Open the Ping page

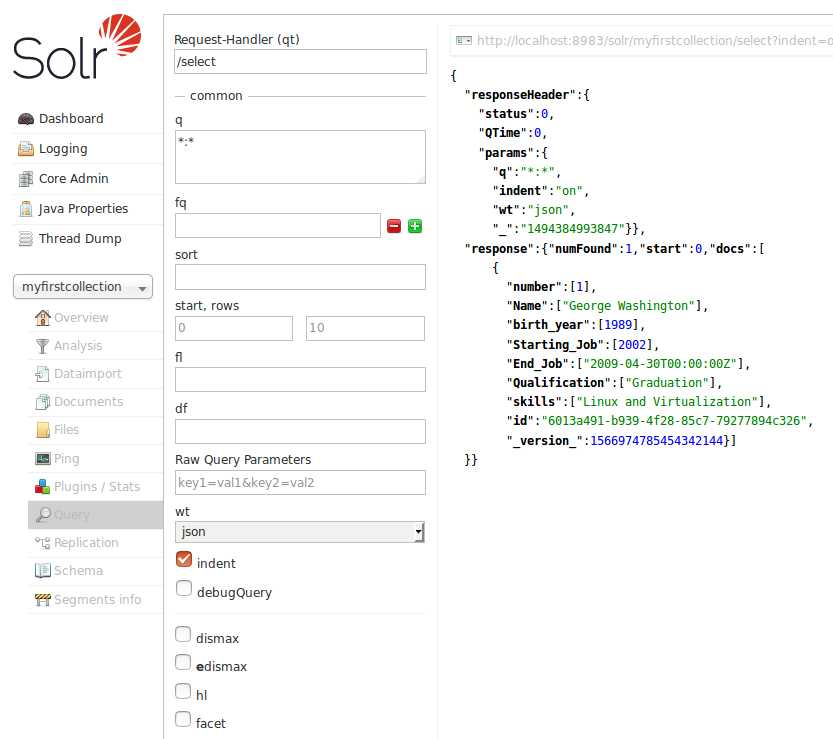(x=66, y=458)
